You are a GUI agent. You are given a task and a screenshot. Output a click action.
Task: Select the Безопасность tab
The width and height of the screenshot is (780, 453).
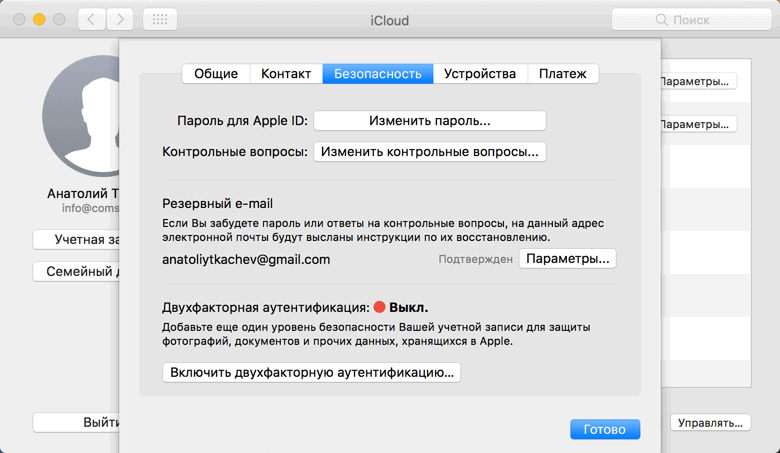click(378, 74)
